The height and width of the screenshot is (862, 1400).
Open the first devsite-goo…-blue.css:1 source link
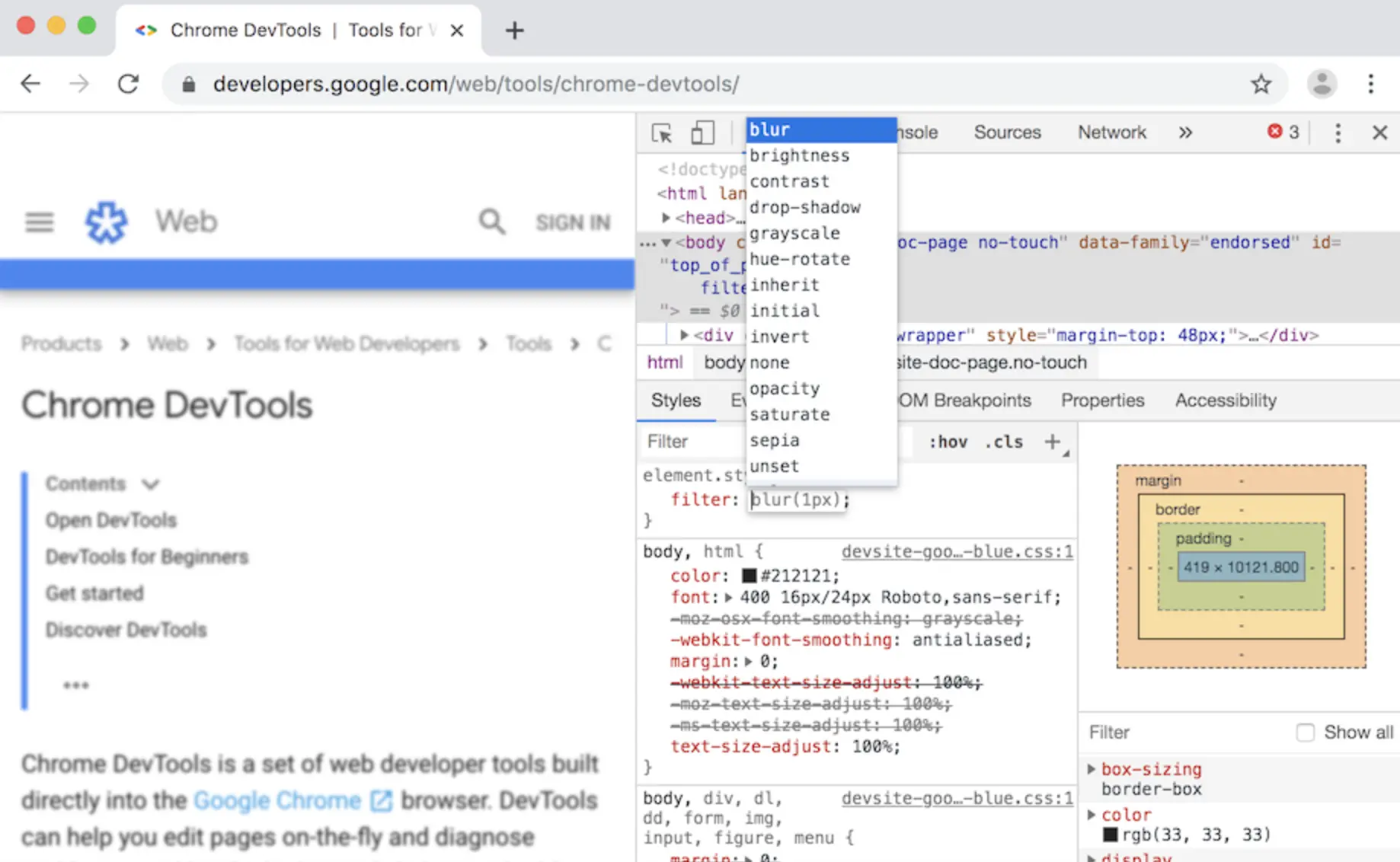point(957,551)
